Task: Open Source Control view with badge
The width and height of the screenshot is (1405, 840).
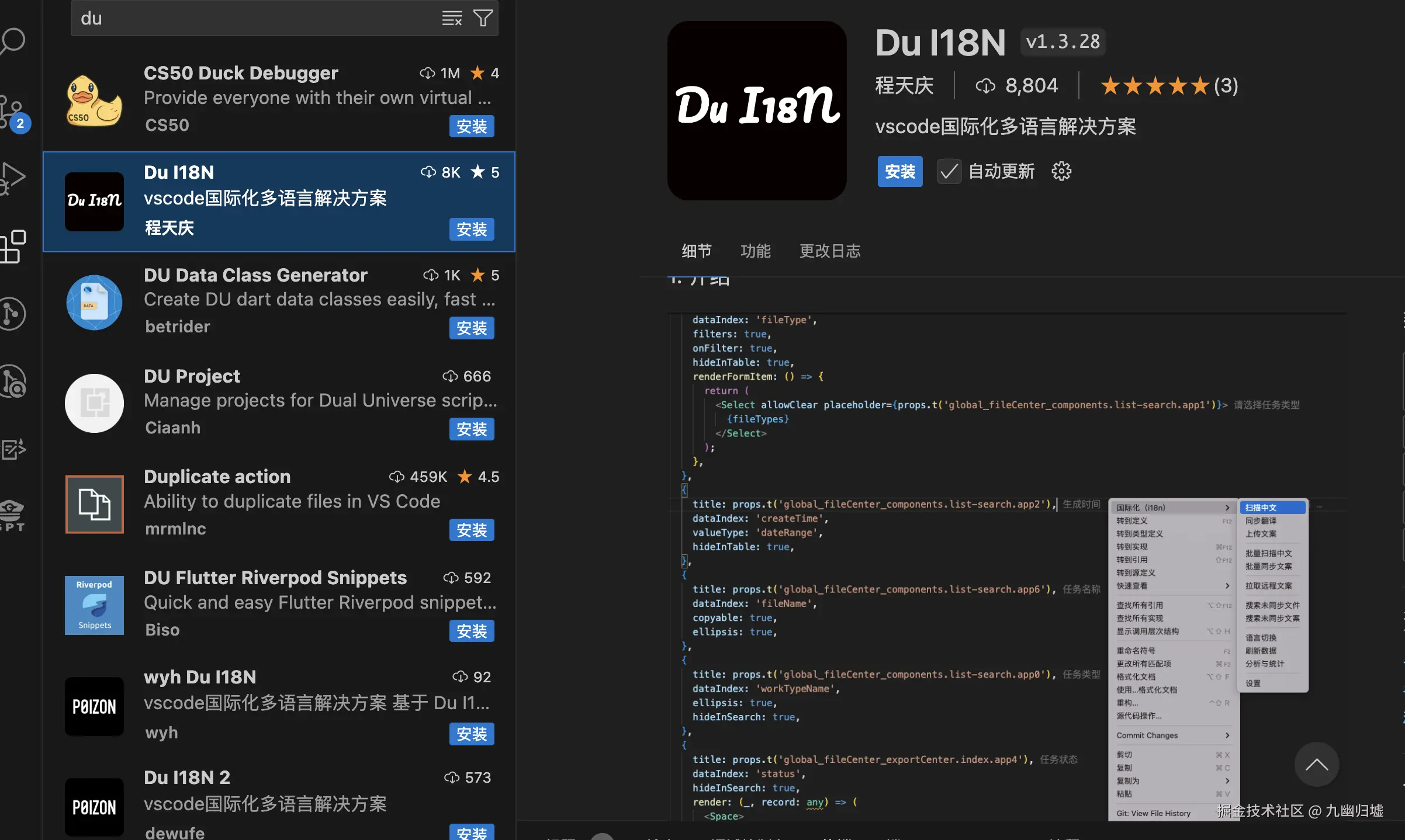Action: [x=13, y=111]
